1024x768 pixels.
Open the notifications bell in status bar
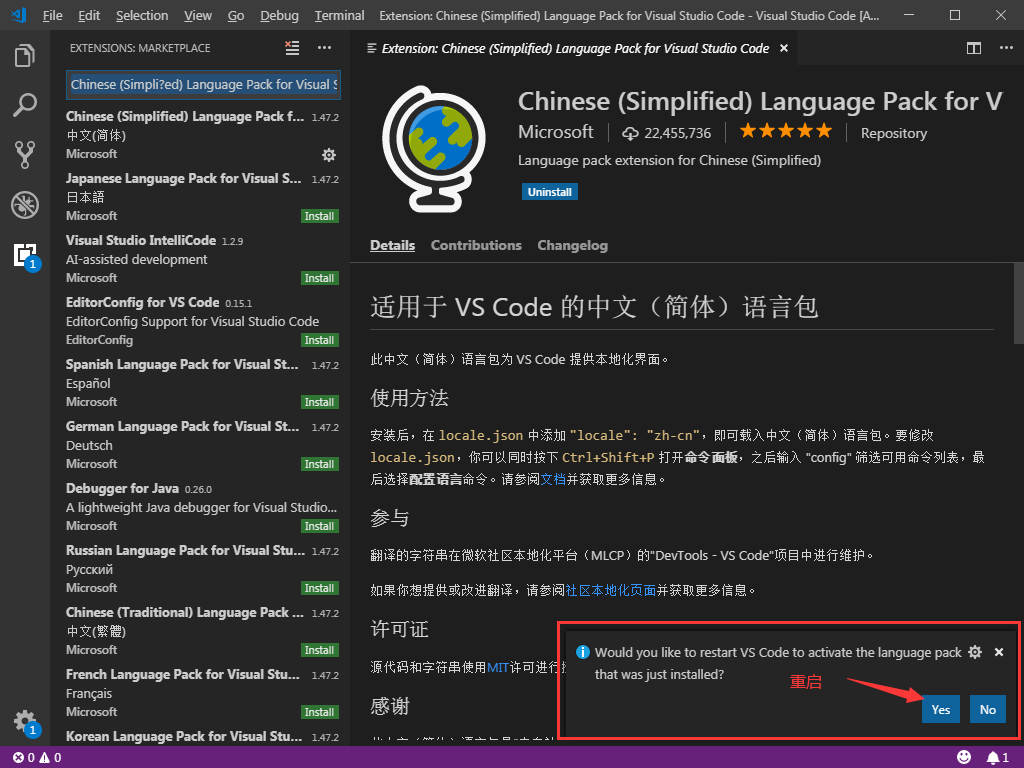pyautogui.click(x=996, y=757)
